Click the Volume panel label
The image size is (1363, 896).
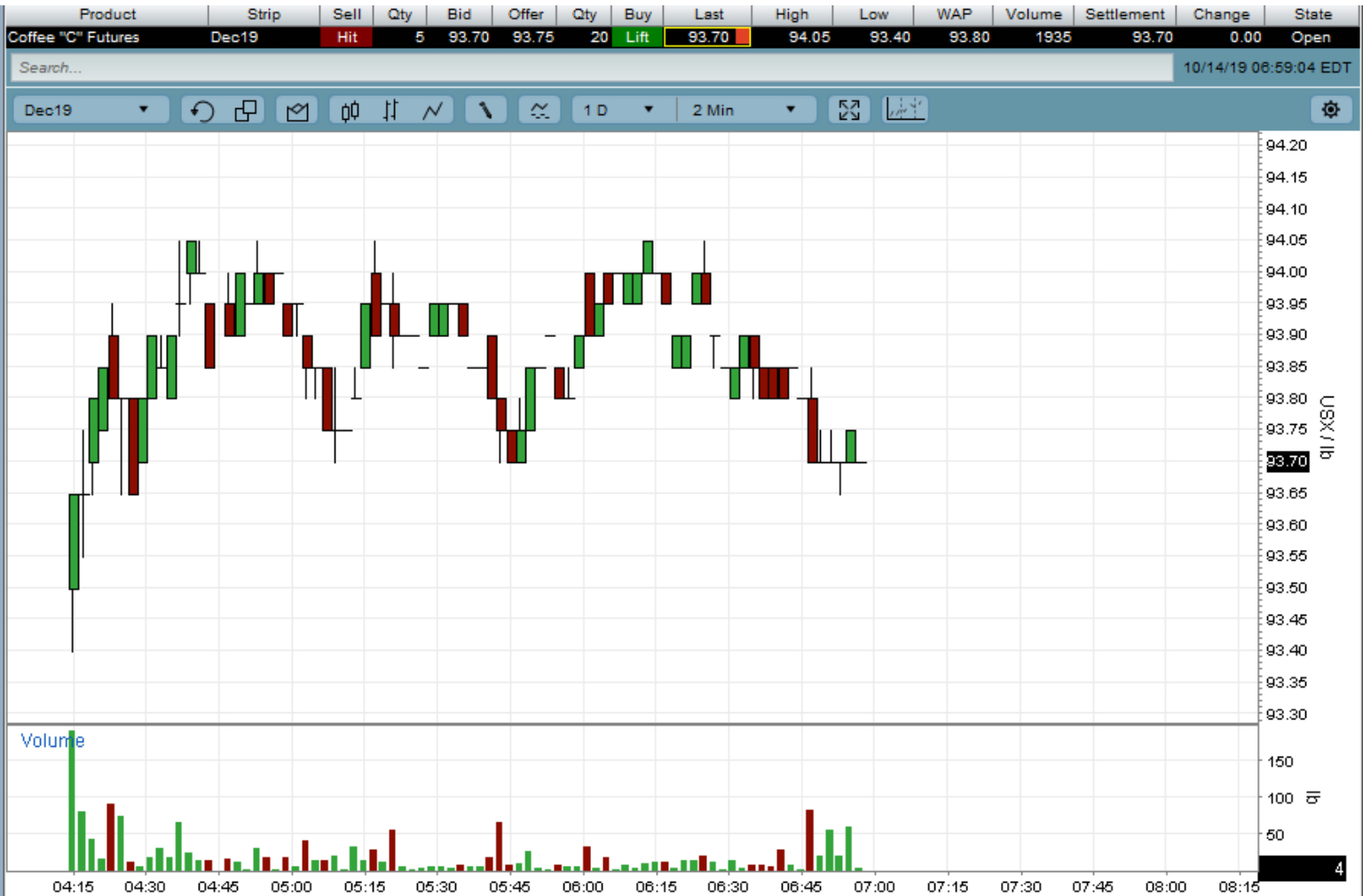click(x=52, y=741)
